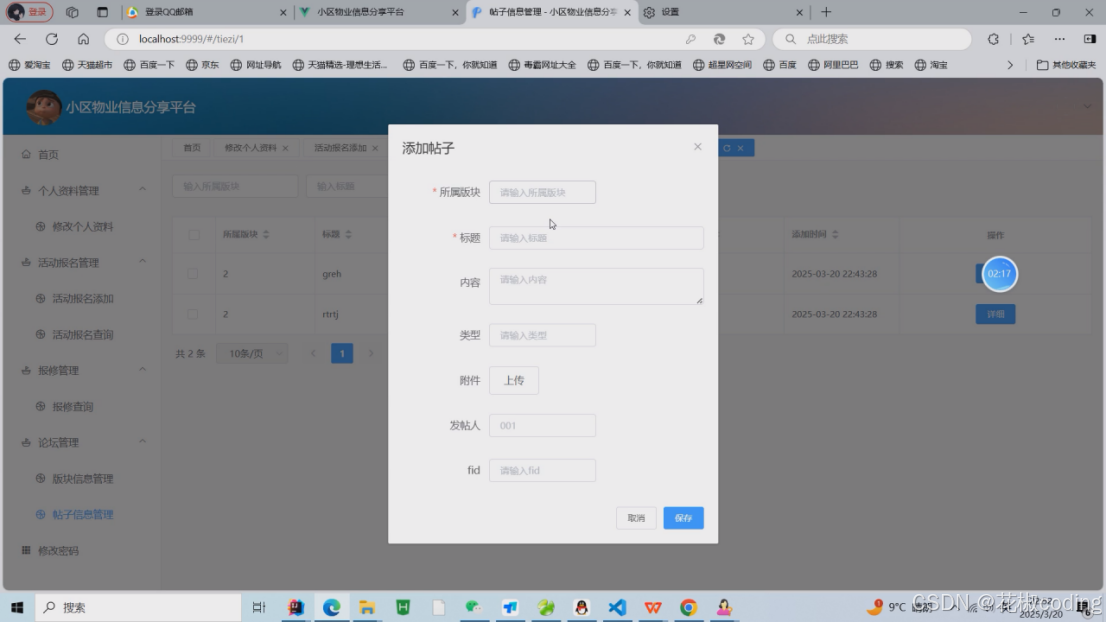1106x623 pixels.
Task: Click the 发帖人 field showing 001
Action: click(x=542, y=425)
